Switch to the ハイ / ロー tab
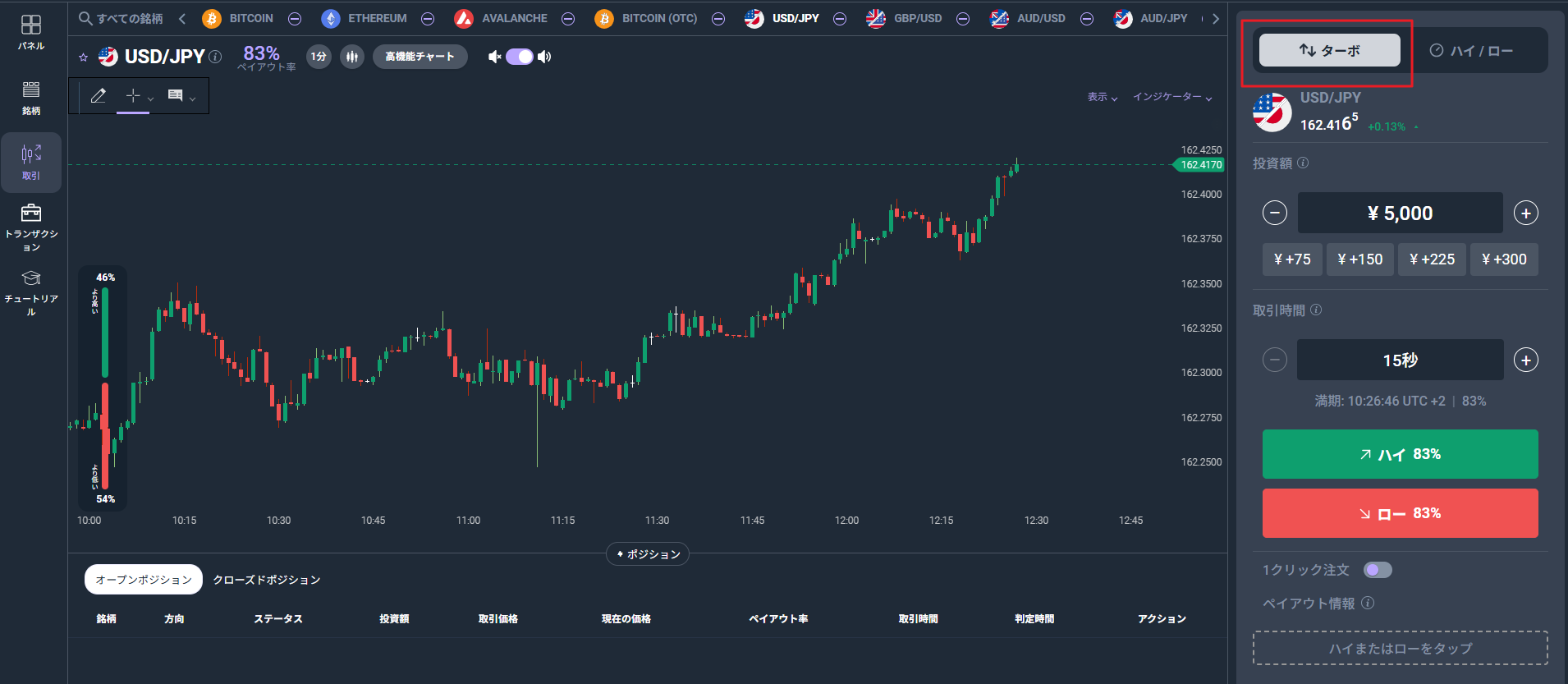Image resolution: width=1568 pixels, height=684 pixels. (x=1471, y=51)
